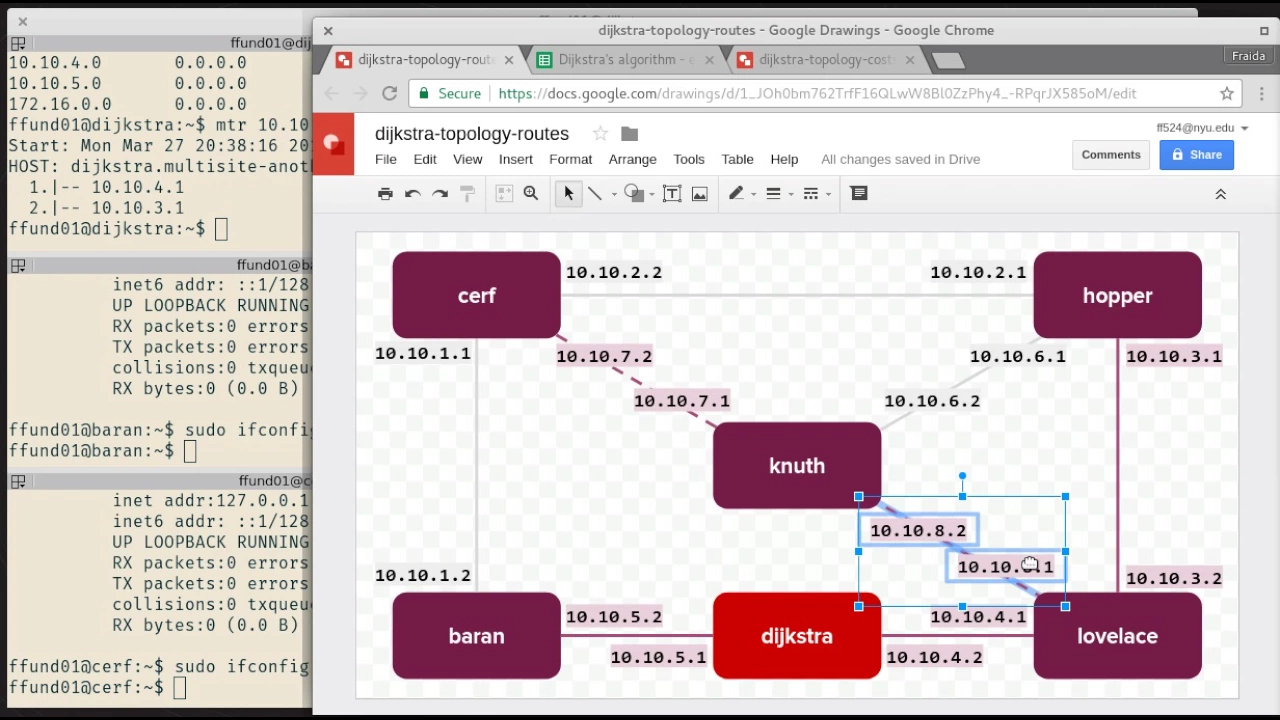Open the File menu
The image size is (1280, 720).
(x=386, y=159)
